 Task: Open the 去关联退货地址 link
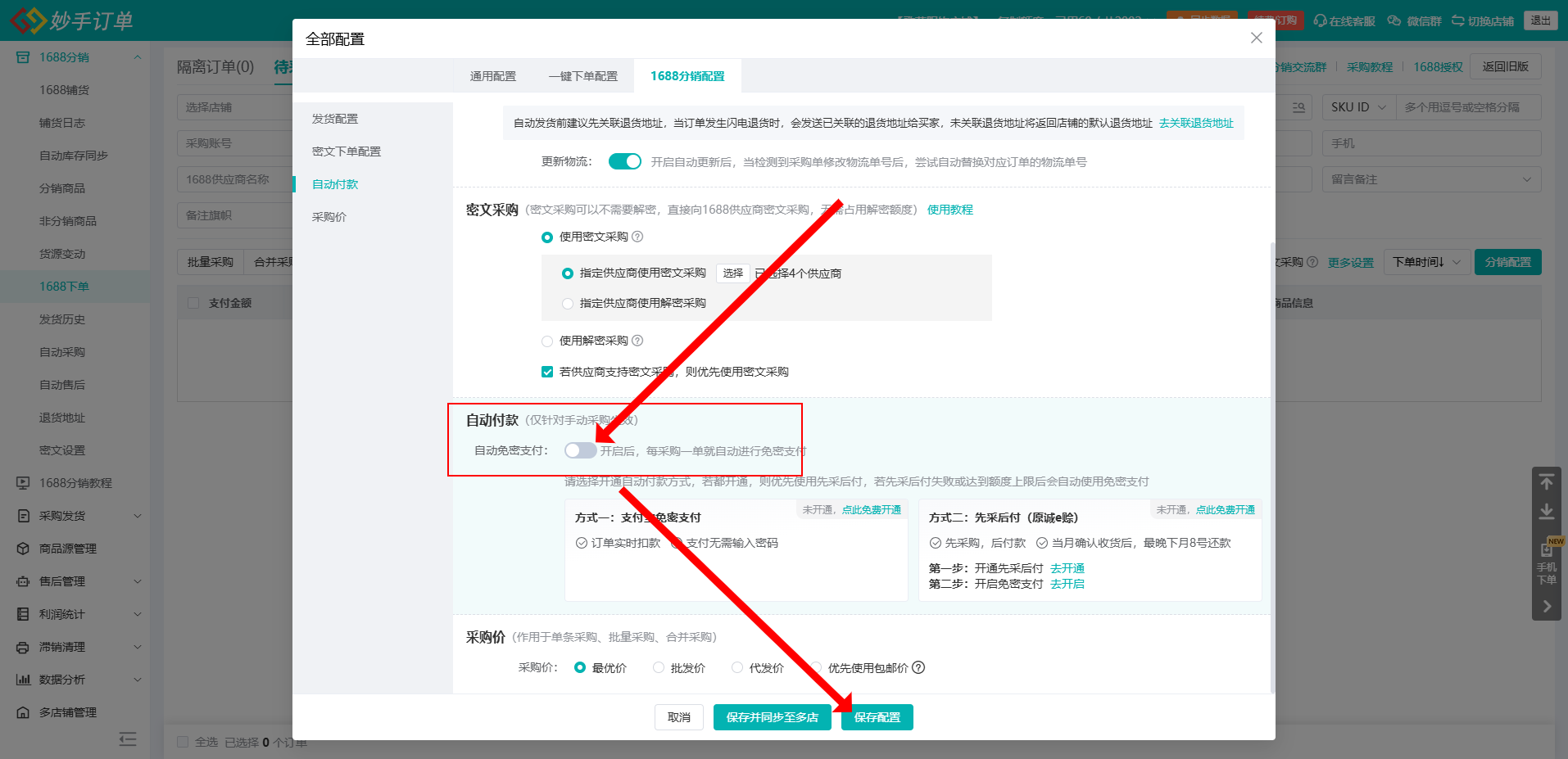1196,123
